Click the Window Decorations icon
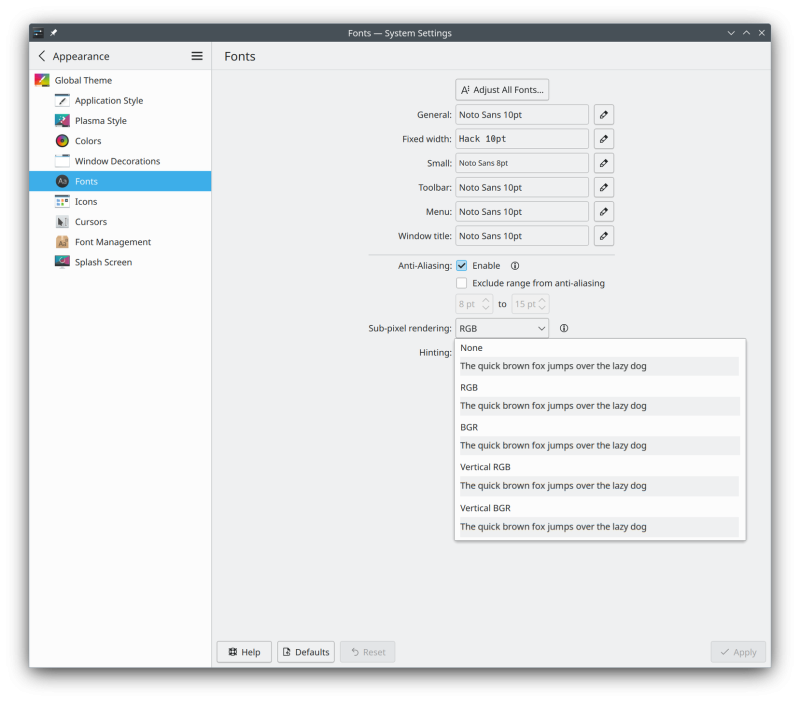 click(62, 161)
